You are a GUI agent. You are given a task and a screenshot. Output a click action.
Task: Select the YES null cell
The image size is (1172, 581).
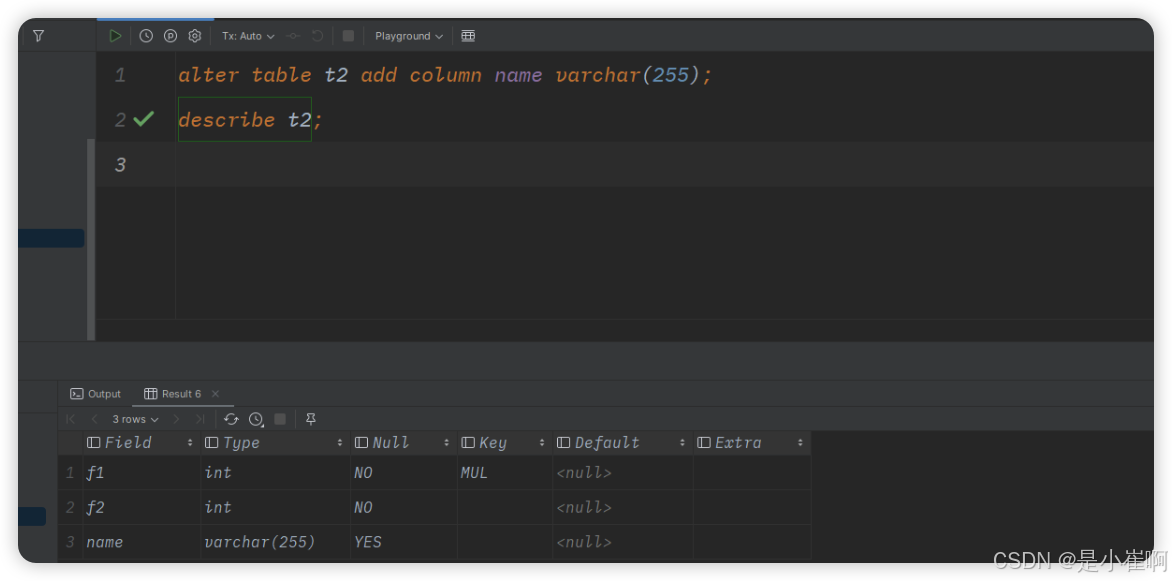pyautogui.click(x=404, y=542)
